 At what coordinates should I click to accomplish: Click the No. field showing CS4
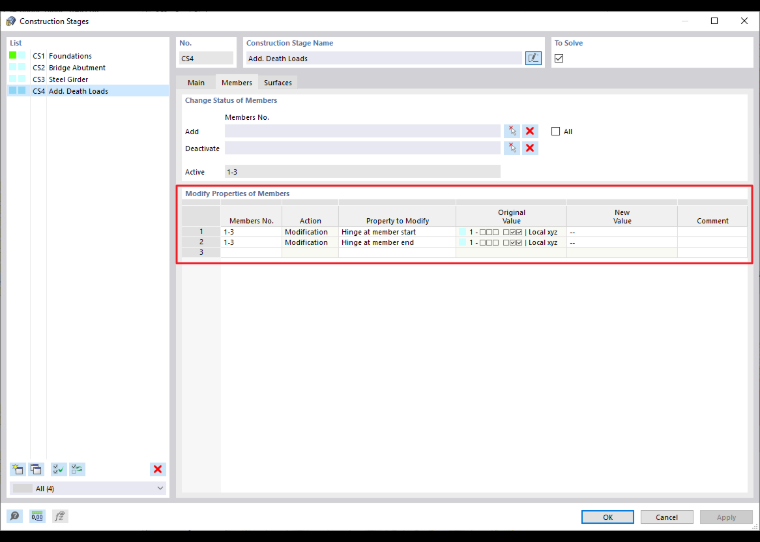tap(206, 58)
